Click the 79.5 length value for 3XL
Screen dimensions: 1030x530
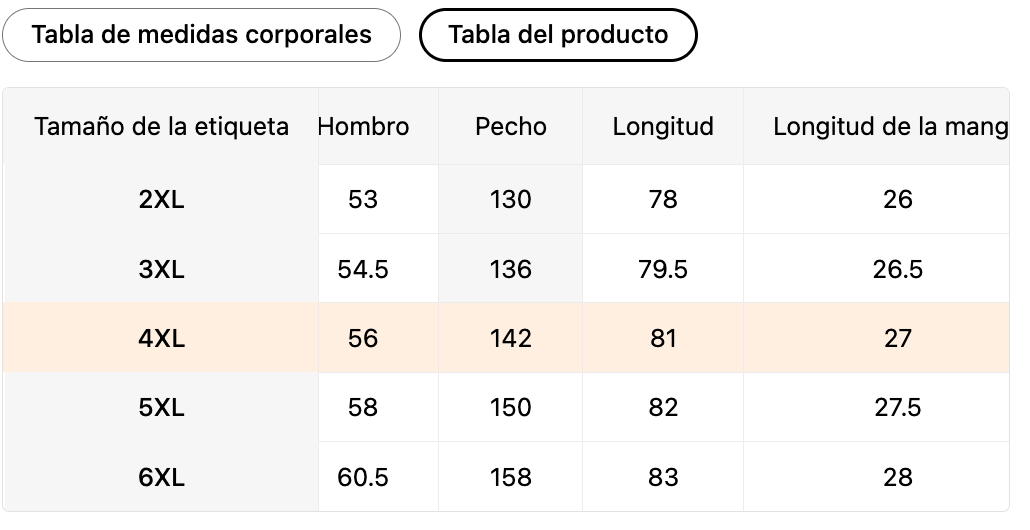(x=663, y=269)
